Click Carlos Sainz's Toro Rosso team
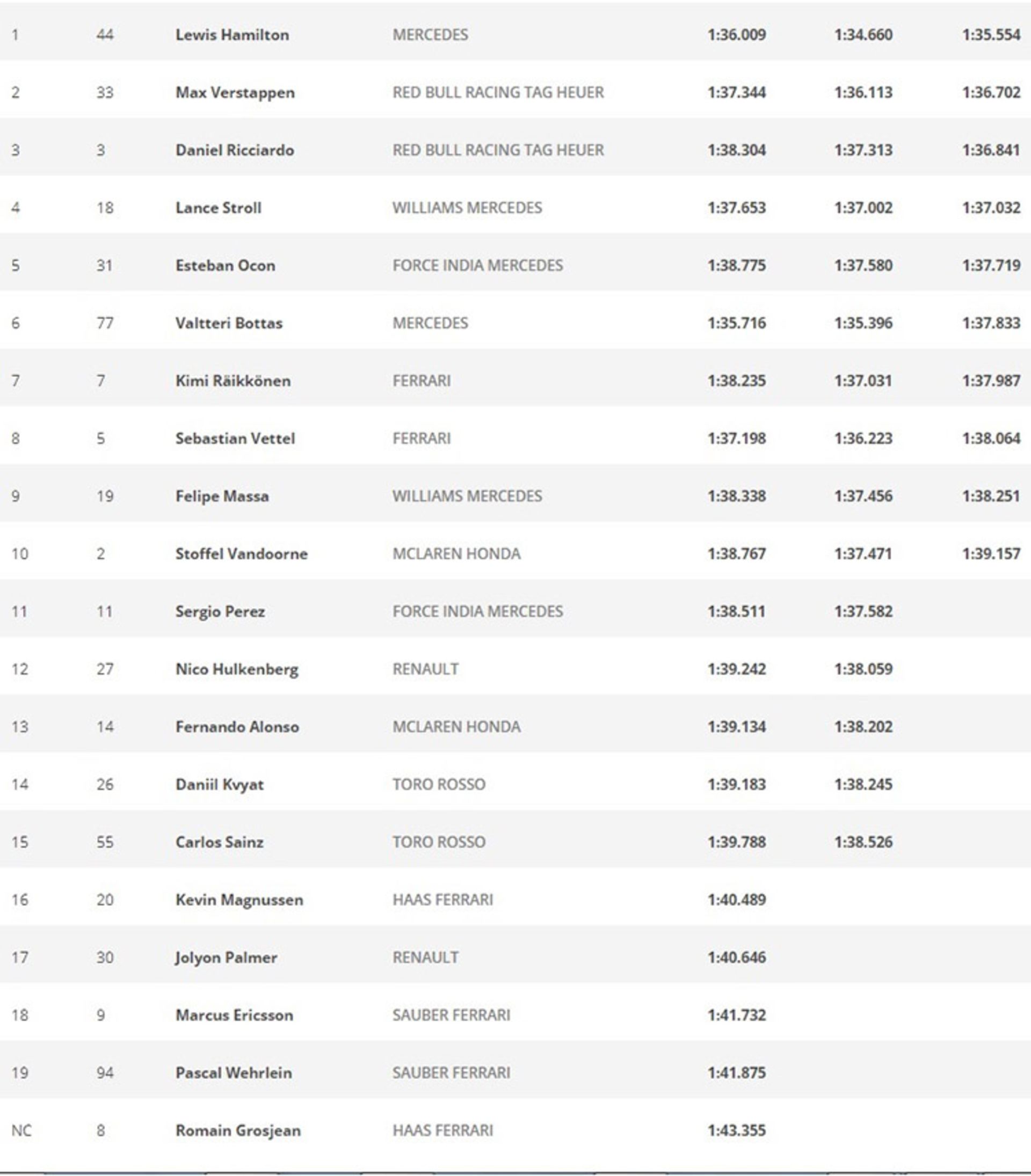 (438, 842)
